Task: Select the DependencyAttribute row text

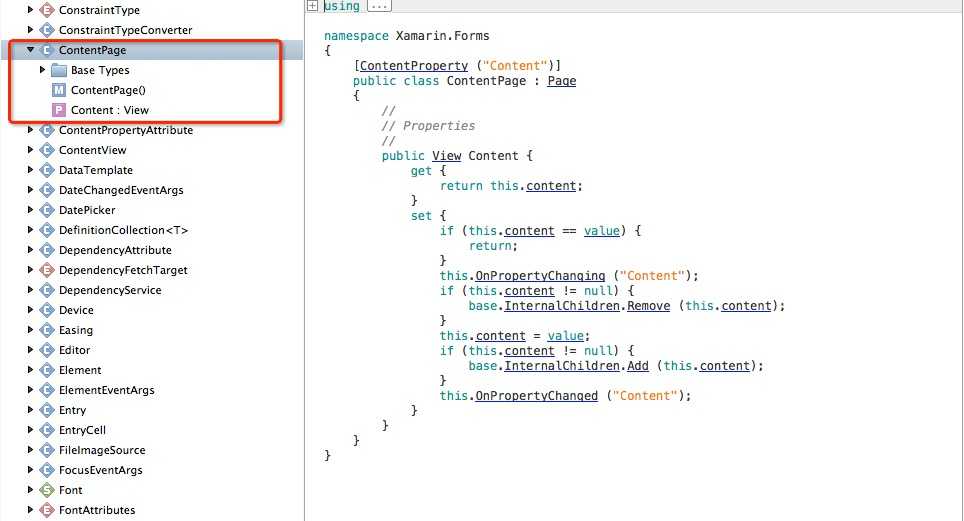Action: tap(116, 250)
